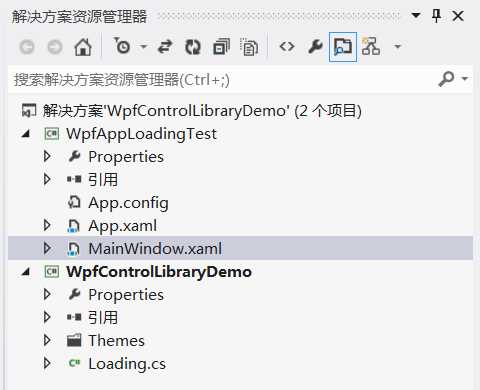Expand the Themes folder
The height and width of the screenshot is (390, 480).
(x=47, y=340)
